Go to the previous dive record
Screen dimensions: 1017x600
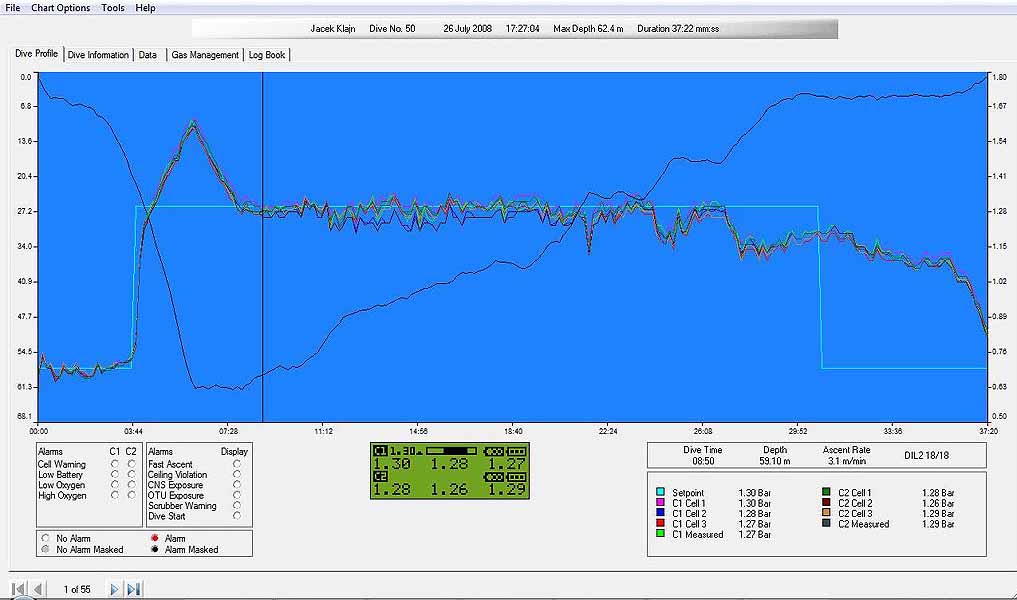click(38, 589)
